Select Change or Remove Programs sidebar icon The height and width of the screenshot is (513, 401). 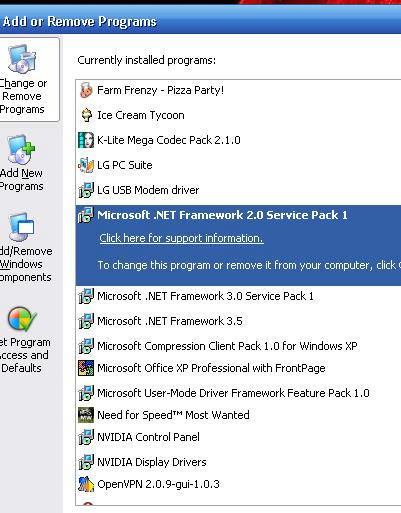22,59
